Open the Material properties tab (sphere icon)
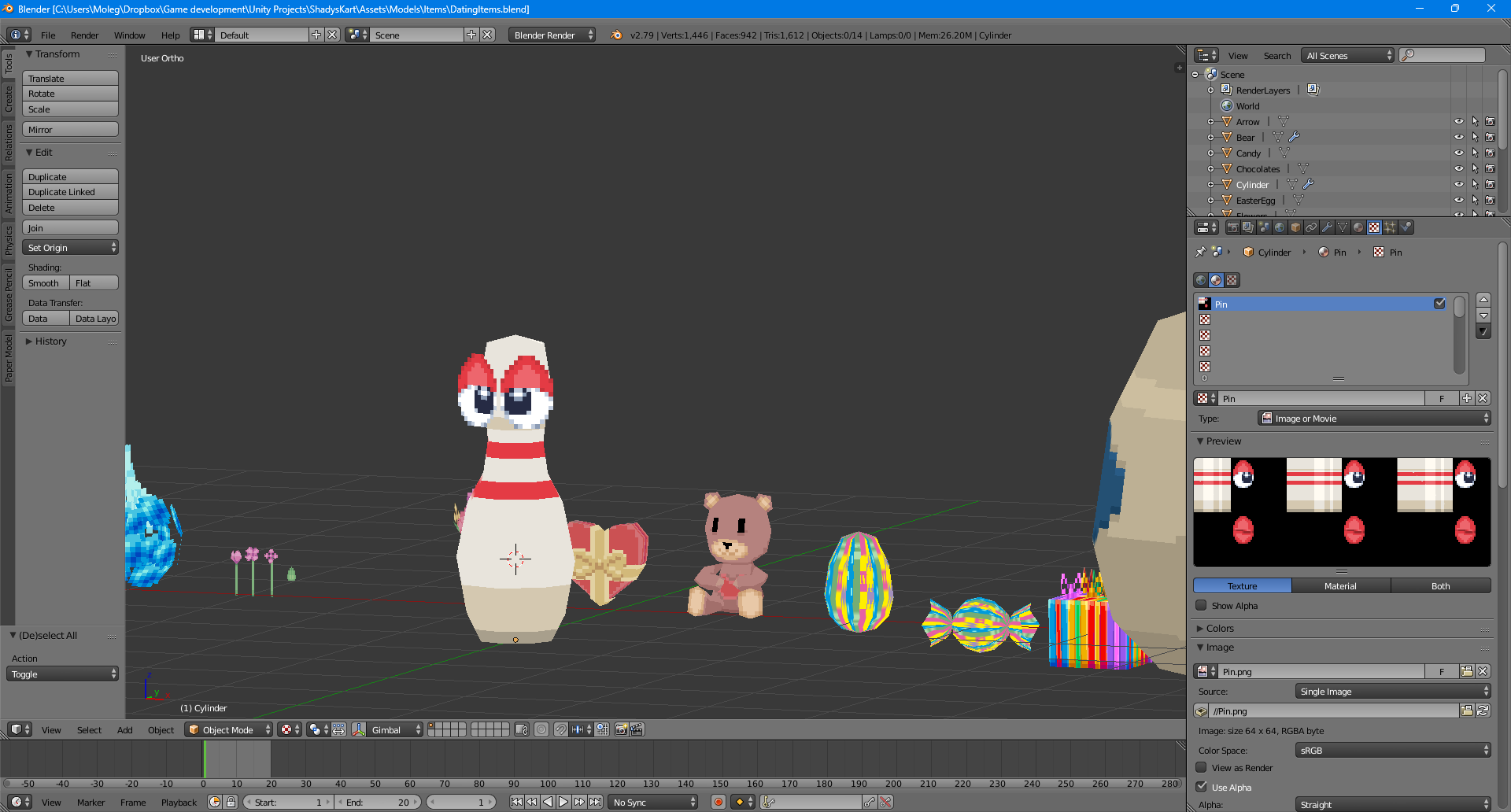Viewport: 1511px width, 812px height. [1358, 227]
